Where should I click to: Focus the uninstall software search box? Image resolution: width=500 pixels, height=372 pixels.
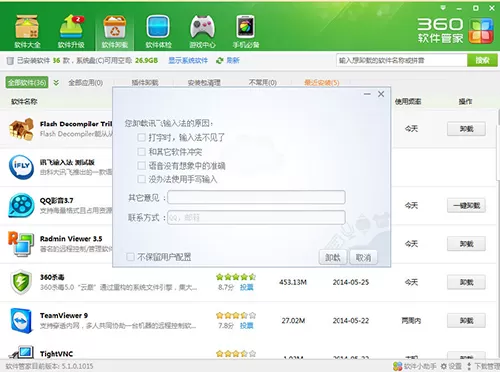[x=402, y=60]
